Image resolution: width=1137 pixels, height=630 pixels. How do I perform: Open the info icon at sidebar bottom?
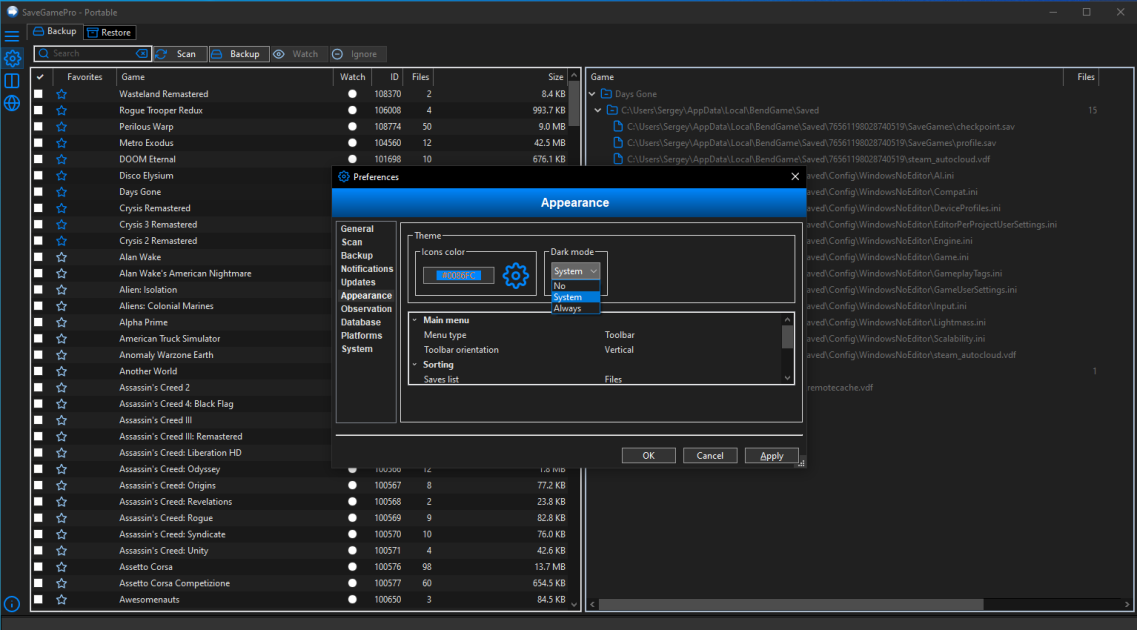[x=12, y=603]
